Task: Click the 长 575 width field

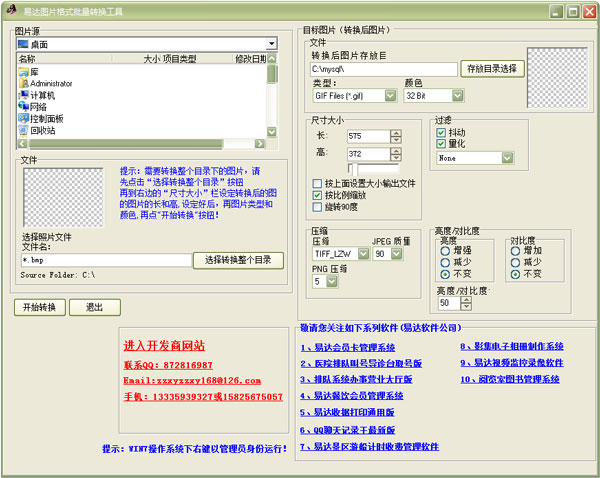Action: click(x=368, y=136)
